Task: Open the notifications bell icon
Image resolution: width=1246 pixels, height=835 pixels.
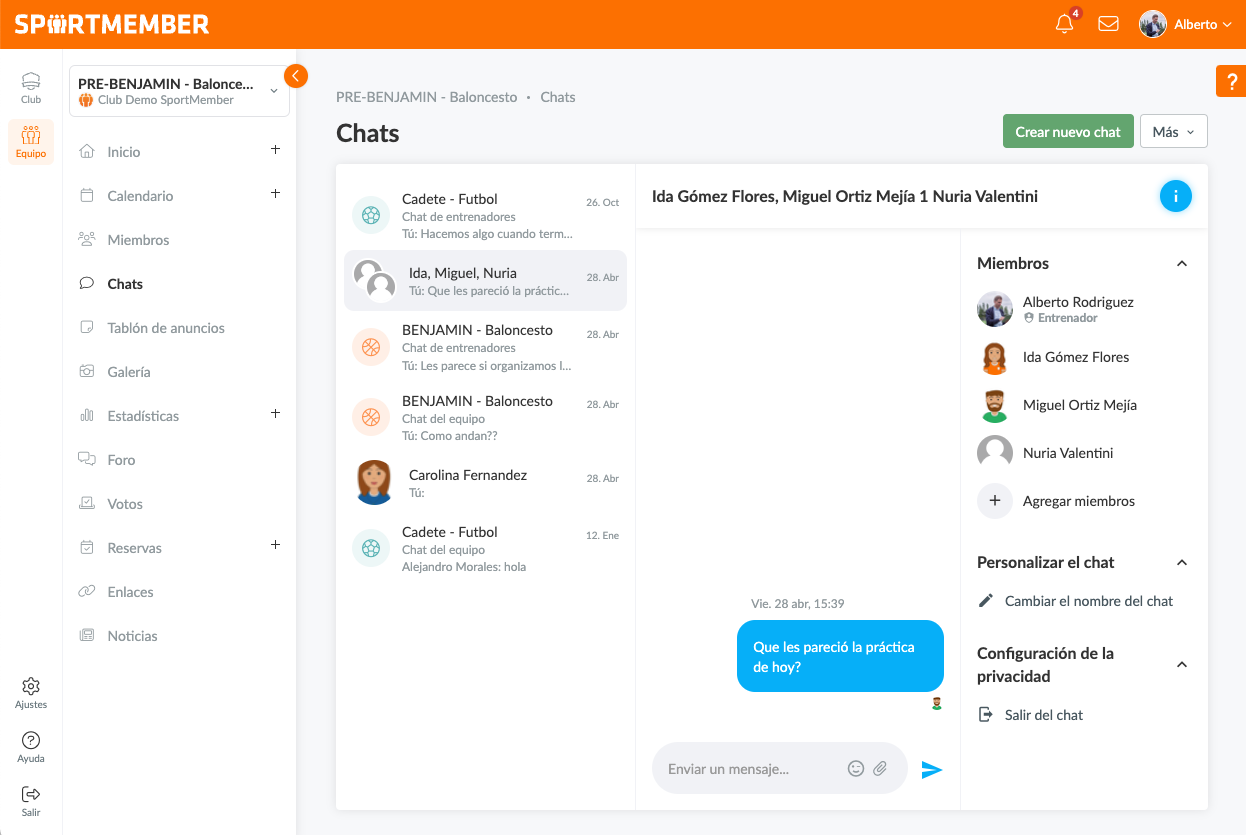Action: (1064, 24)
